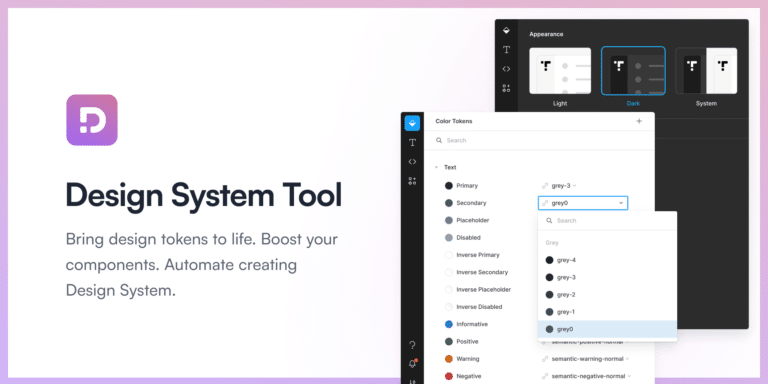Image resolution: width=768 pixels, height=384 pixels.
Task: Click the link icon inside the open grey0 combo box
Action: (x=545, y=203)
